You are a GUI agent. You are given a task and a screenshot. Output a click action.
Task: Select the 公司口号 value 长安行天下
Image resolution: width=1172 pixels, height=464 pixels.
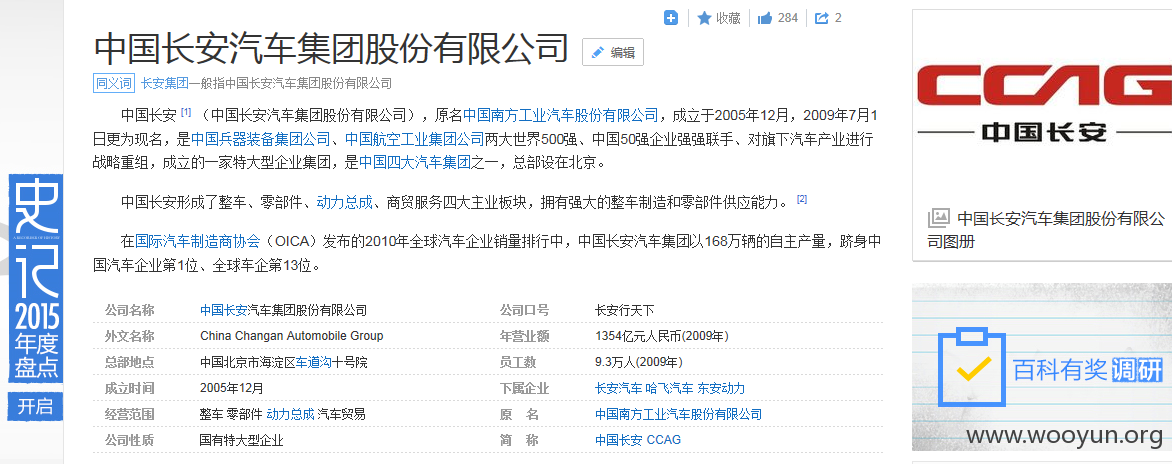tap(625, 310)
